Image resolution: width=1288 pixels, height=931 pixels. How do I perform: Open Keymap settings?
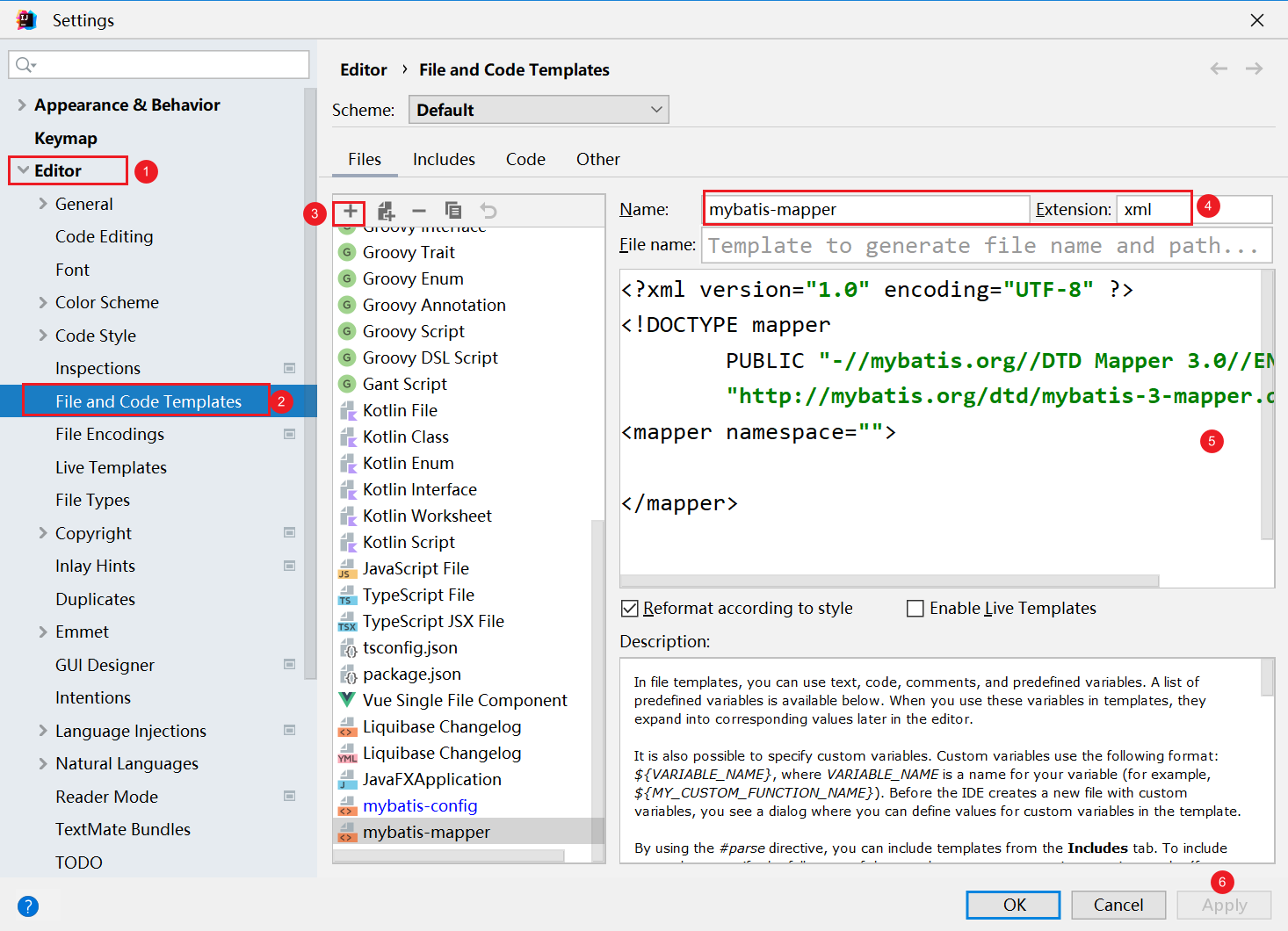pos(66,138)
